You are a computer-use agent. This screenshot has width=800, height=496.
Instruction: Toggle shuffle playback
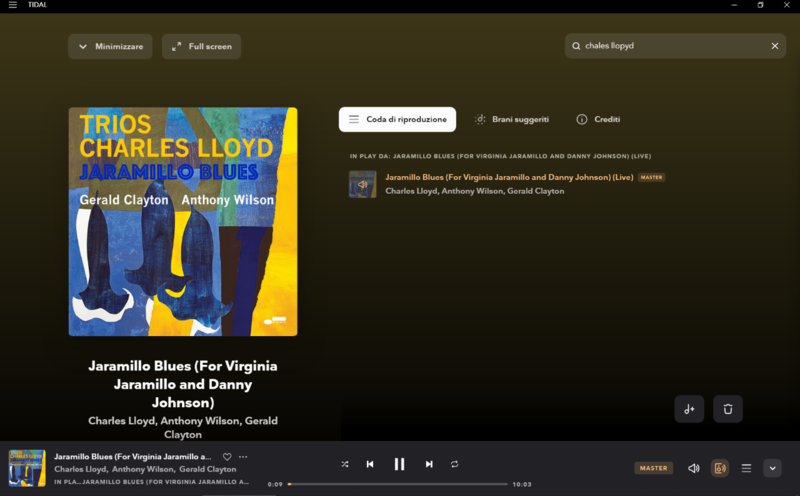tap(345, 464)
